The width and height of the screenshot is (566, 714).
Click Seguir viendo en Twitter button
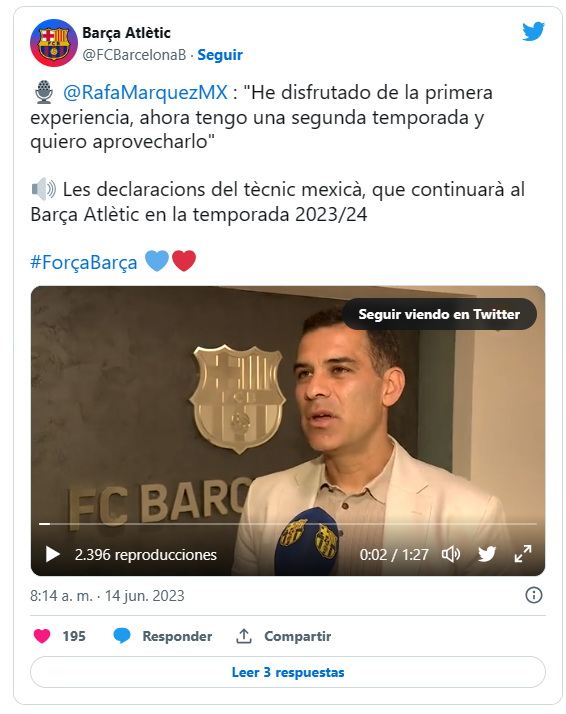point(439,314)
